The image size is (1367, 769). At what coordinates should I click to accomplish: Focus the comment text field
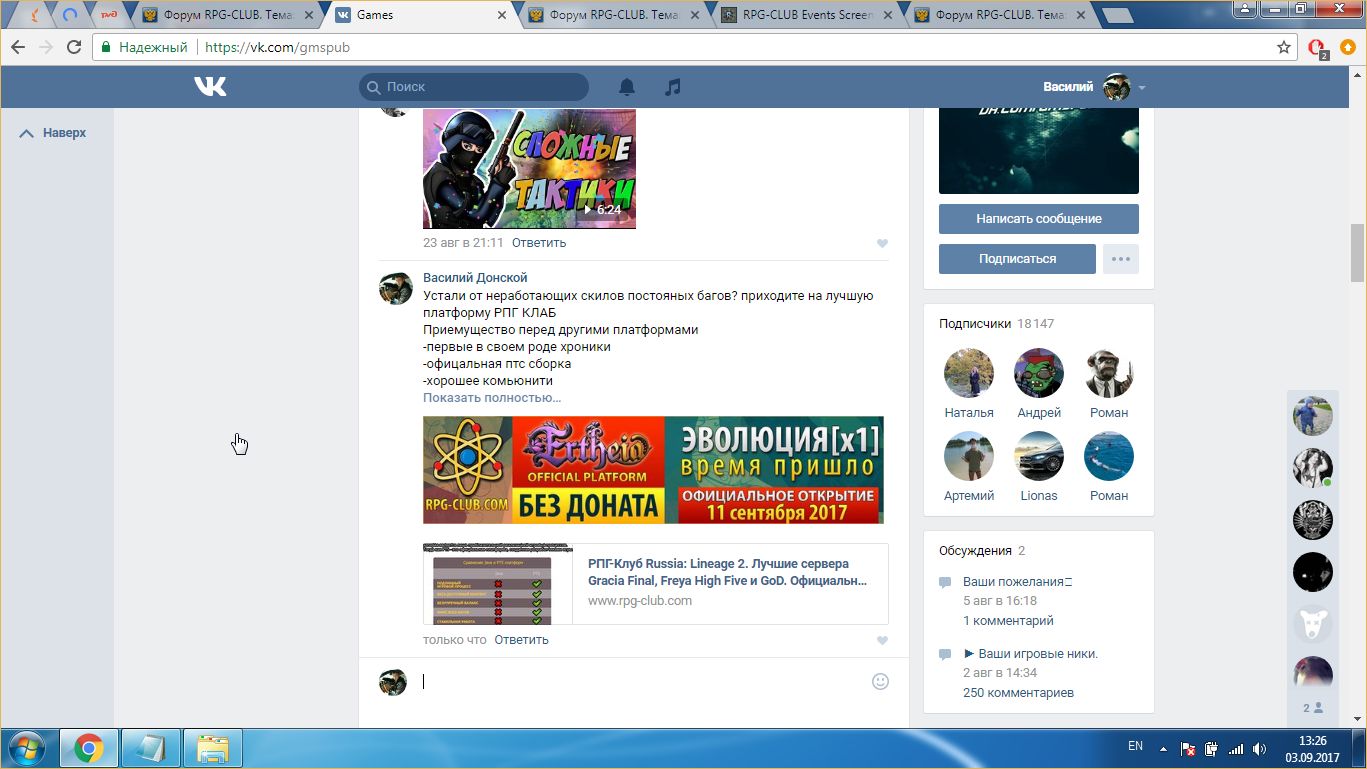[x=640, y=681]
